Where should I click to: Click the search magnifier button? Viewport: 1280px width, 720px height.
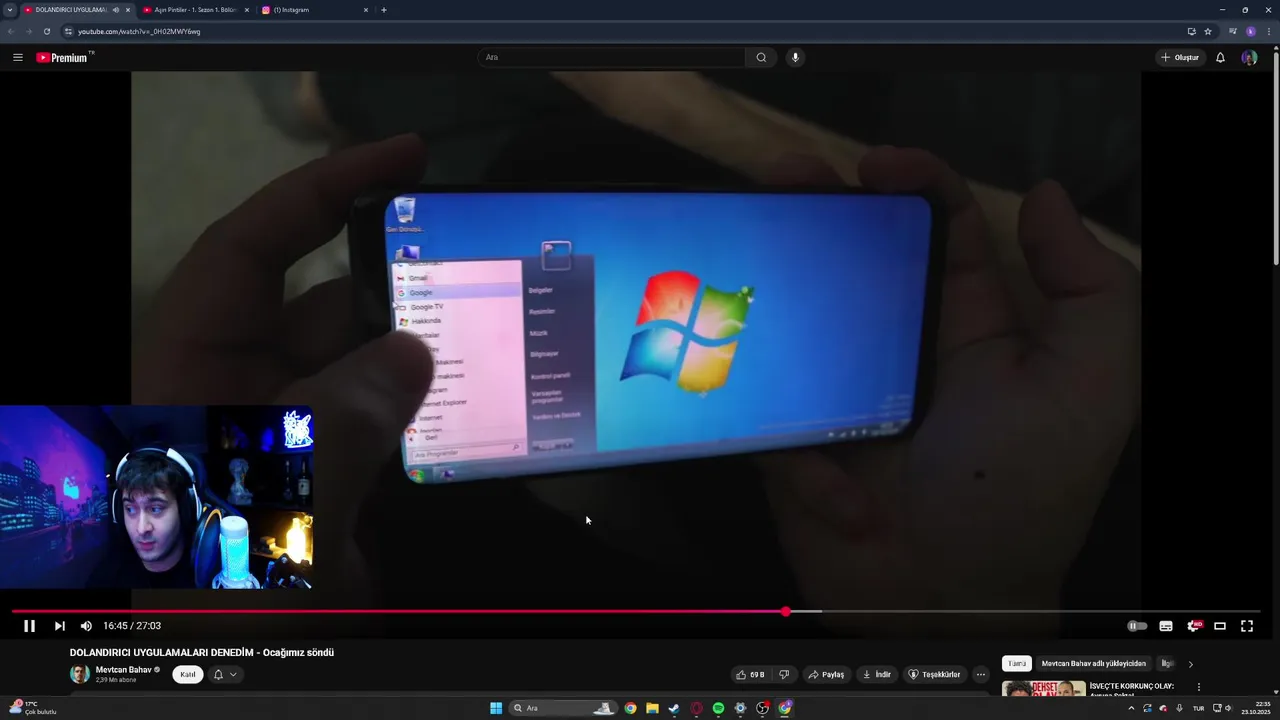coord(761,57)
